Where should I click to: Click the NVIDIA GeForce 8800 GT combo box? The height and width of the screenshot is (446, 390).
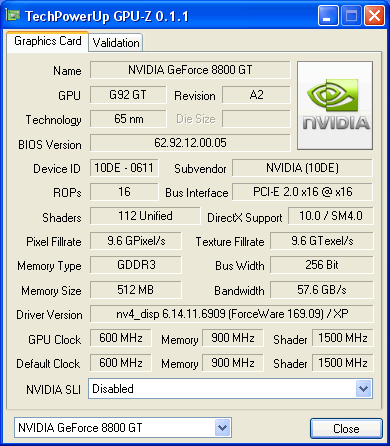click(x=123, y=427)
